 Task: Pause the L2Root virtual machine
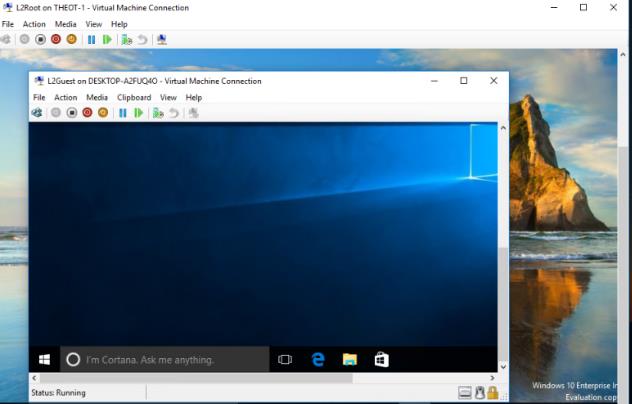[91, 40]
